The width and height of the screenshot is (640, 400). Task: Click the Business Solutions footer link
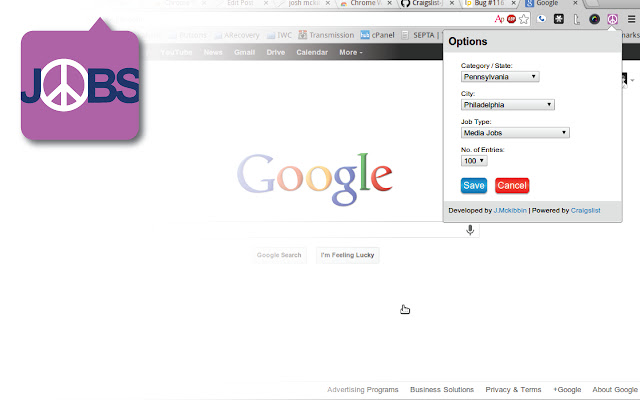(442, 390)
